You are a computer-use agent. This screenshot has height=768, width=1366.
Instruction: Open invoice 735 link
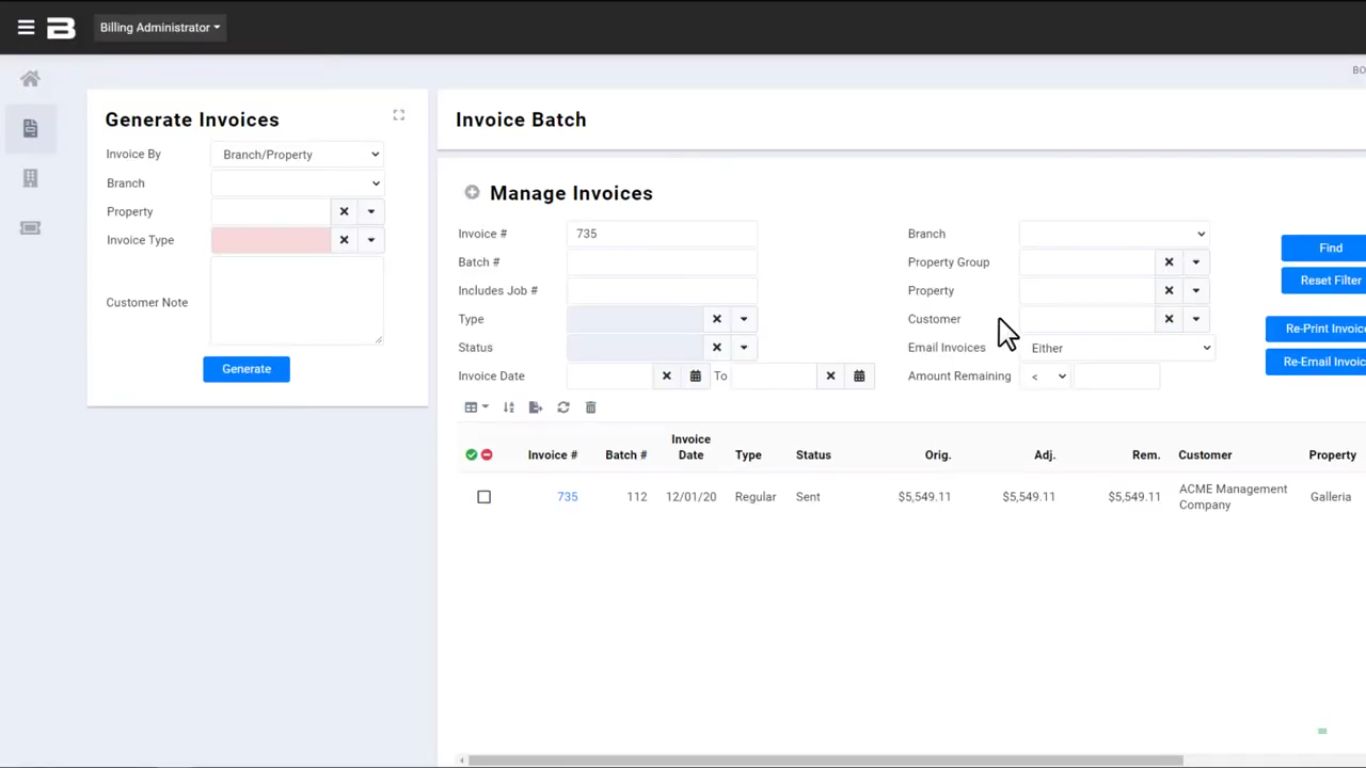[567, 497]
